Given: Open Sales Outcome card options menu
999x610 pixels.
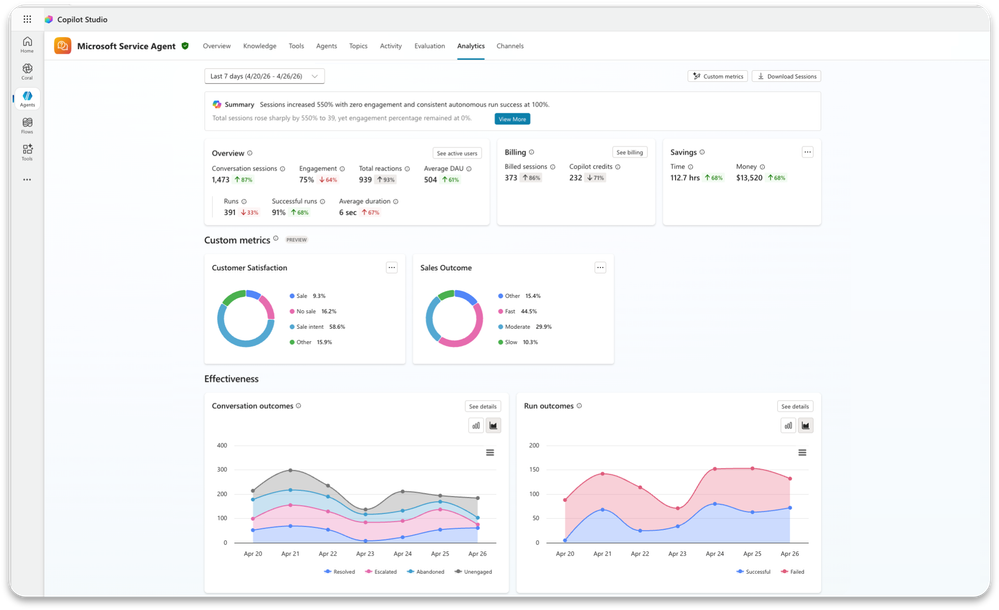Looking at the screenshot, I should click(x=600, y=268).
